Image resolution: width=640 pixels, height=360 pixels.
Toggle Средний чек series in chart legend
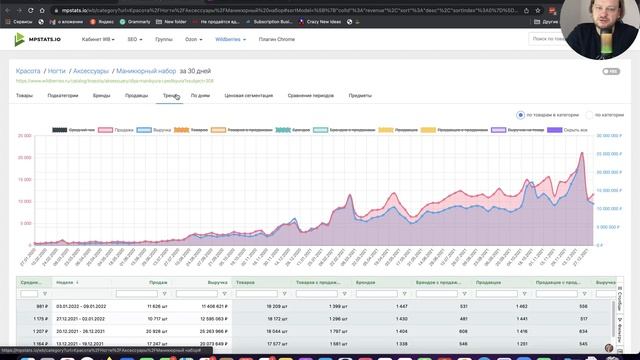tap(73, 130)
